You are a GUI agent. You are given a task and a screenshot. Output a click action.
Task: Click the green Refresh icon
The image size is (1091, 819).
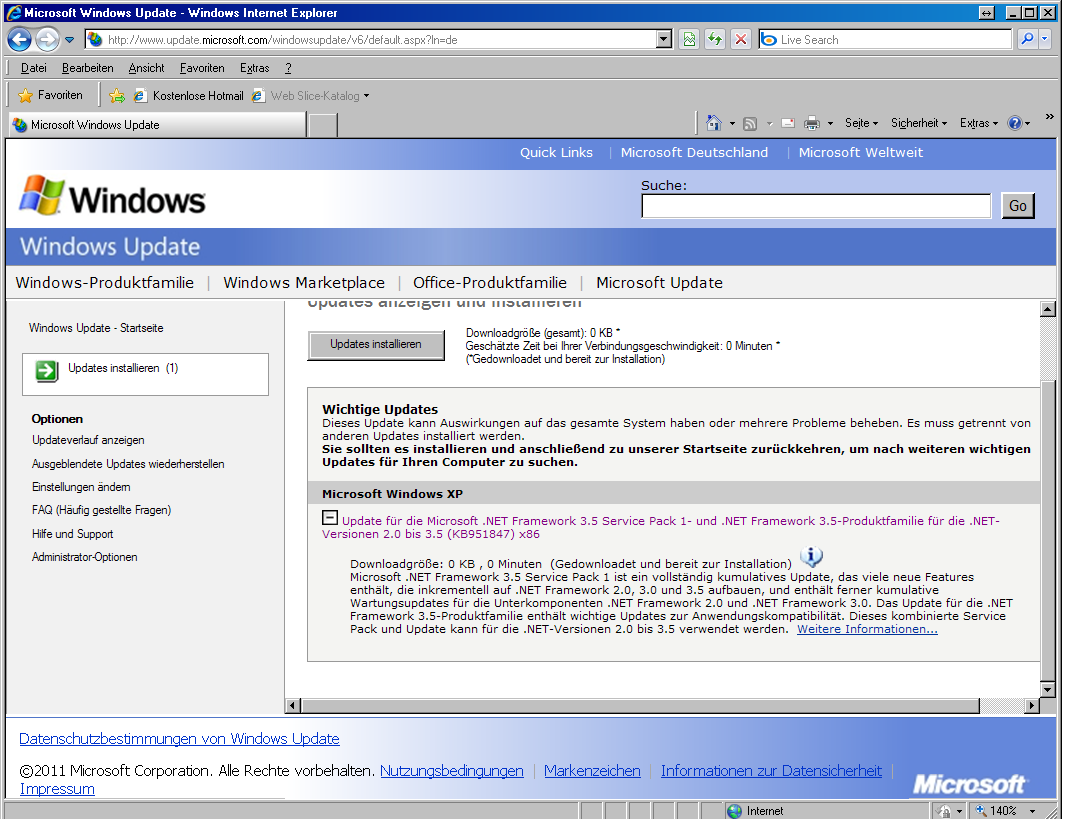(715, 40)
